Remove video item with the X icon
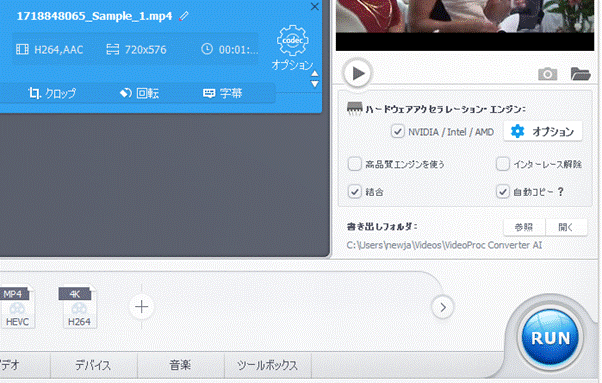 coord(314,7)
